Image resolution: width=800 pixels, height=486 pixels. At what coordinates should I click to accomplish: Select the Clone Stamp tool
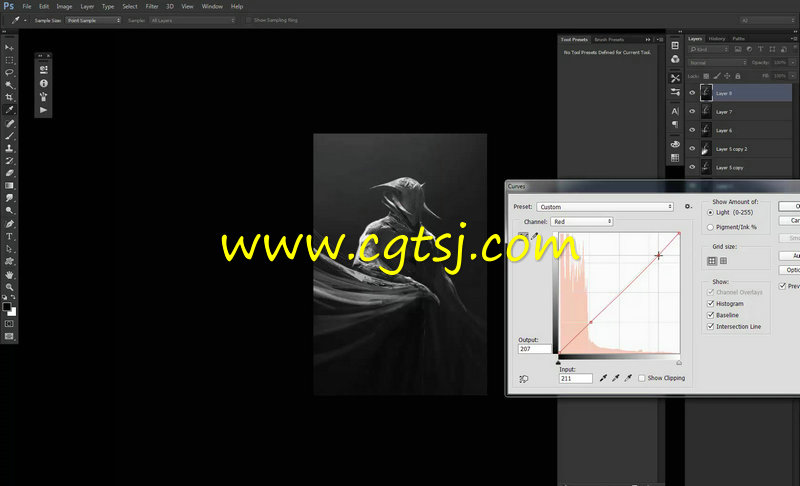click(9, 148)
